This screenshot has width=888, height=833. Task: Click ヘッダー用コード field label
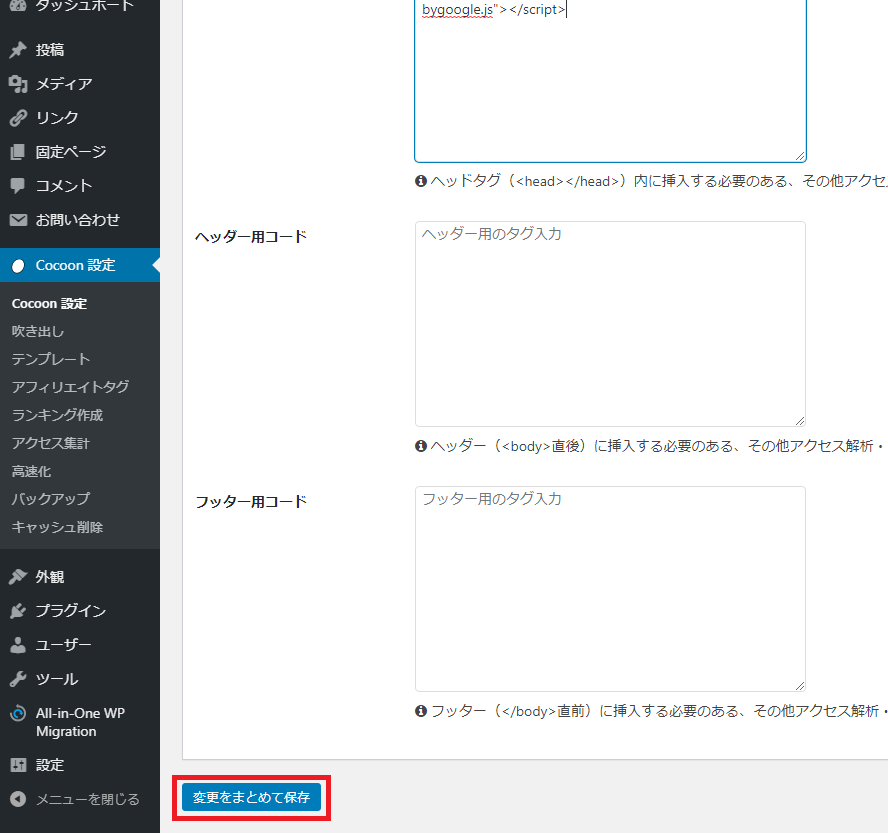(251, 237)
